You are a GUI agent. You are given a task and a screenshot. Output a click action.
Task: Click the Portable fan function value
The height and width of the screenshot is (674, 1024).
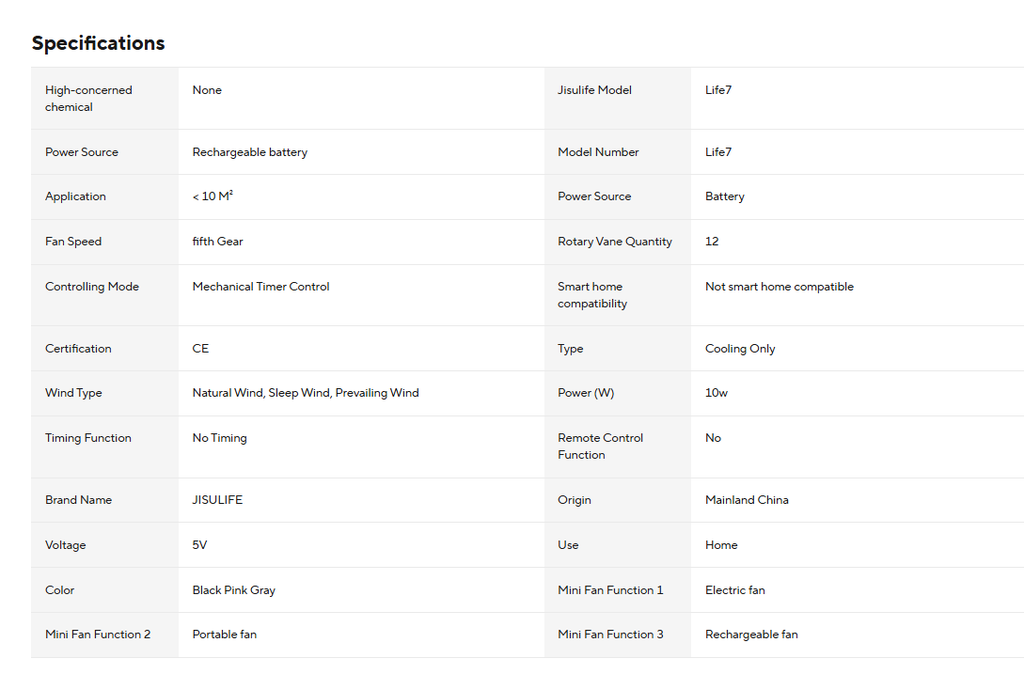pos(224,634)
